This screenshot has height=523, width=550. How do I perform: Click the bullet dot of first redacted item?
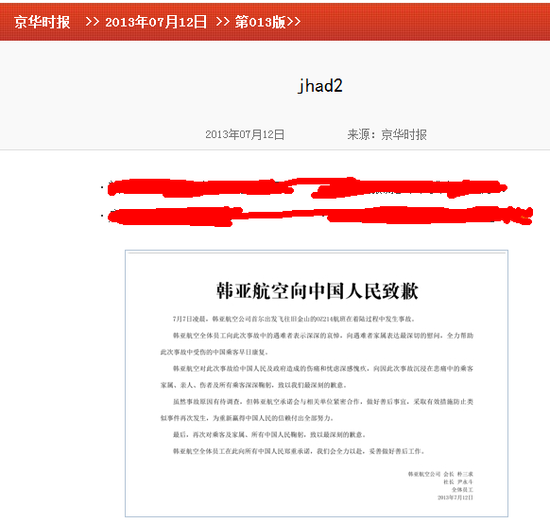[x=102, y=187]
